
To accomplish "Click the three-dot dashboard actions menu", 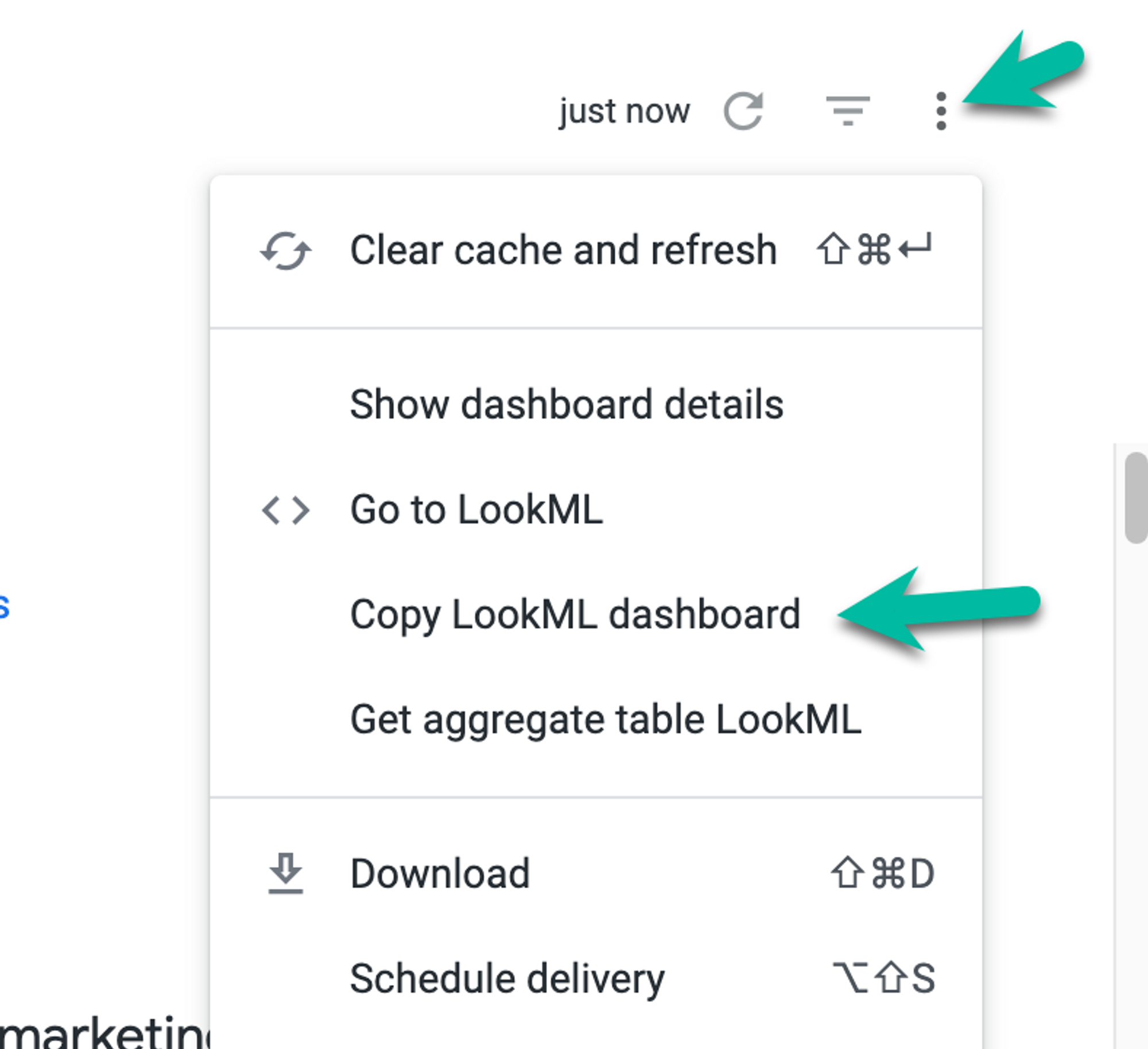I will pyautogui.click(x=941, y=111).
